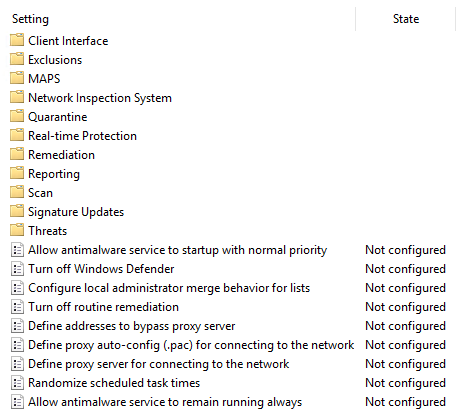Screen dimensions: 476x420
Task: Click the Turn off Windows Defender policy icon
Action: click(x=17, y=269)
